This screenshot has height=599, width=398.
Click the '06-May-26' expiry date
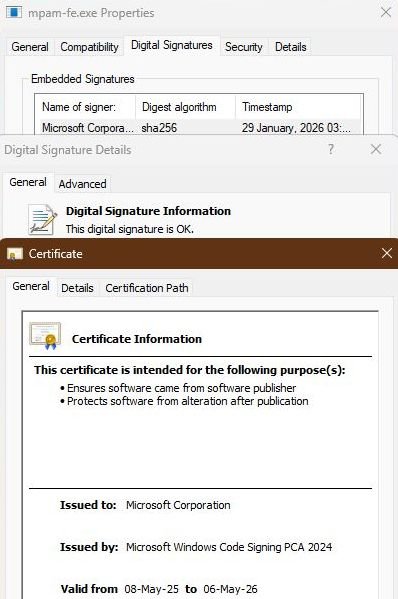[230, 589]
